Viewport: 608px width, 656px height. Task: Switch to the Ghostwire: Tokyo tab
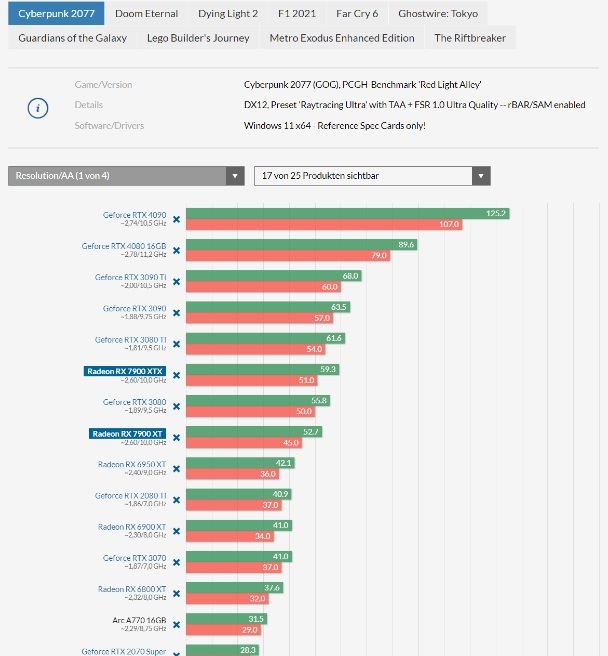438,13
